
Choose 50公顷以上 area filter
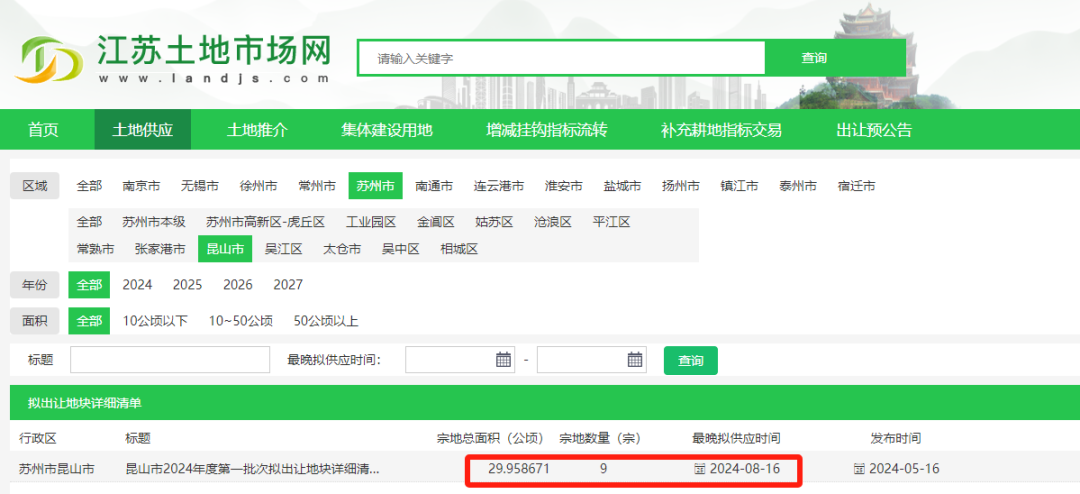pyautogui.click(x=326, y=321)
